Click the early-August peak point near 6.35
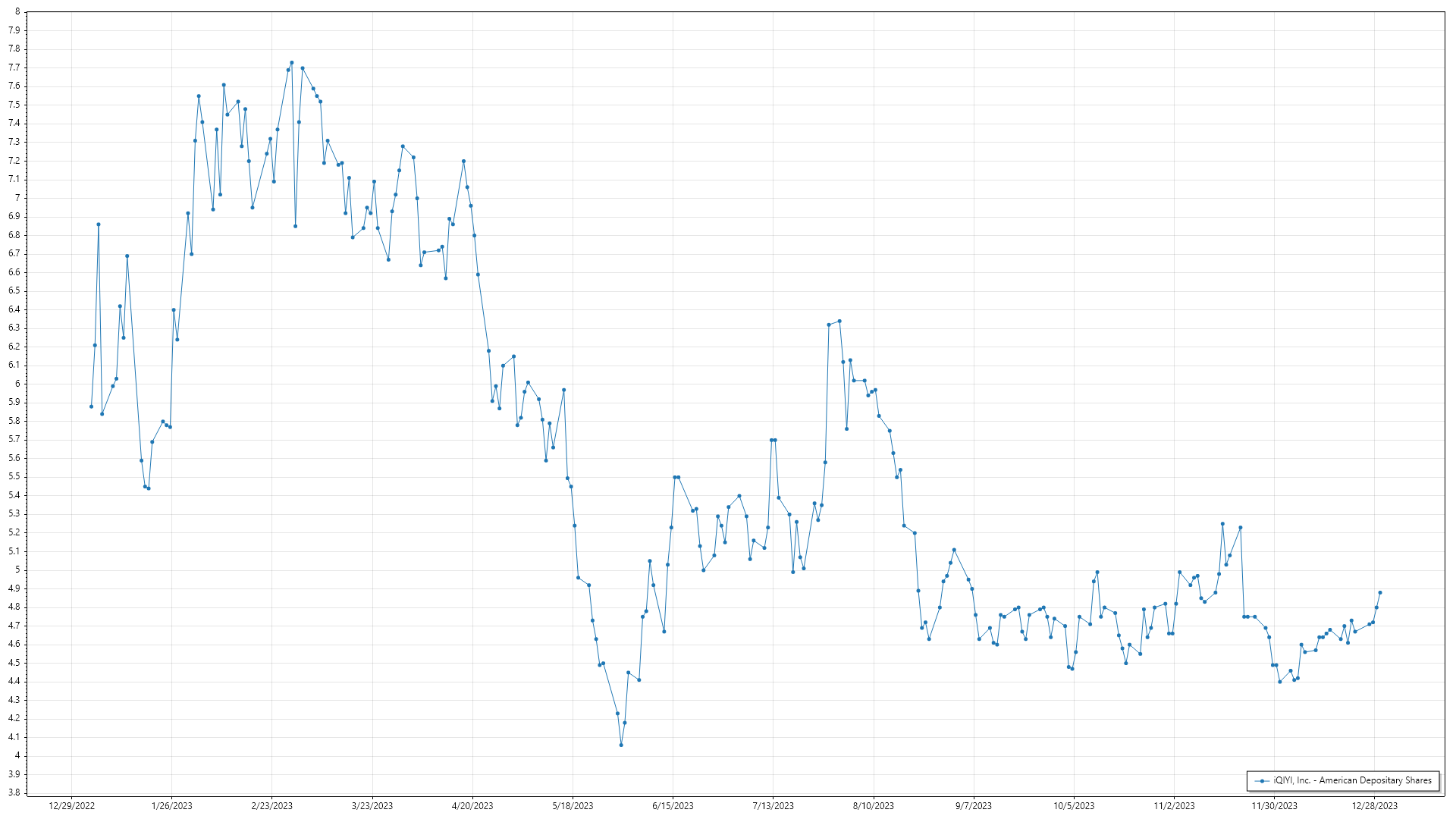This screenshot has height=819, width=1456. click(x=839, y=322)
